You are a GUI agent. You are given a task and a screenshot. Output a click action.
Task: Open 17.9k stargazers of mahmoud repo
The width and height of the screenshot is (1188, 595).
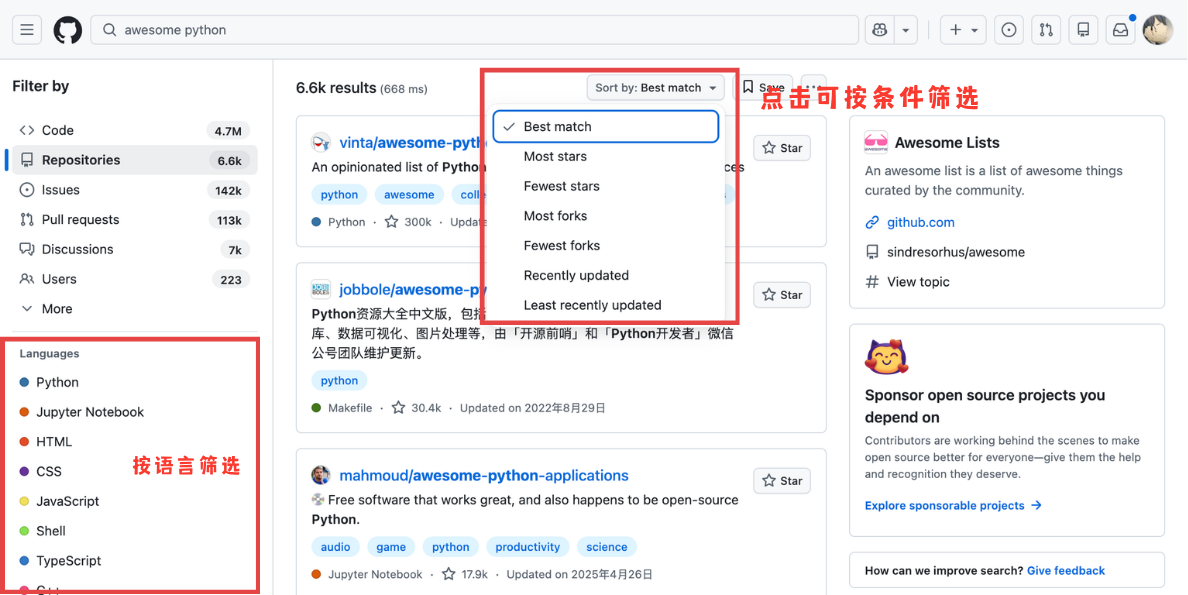tap(464, 574)
